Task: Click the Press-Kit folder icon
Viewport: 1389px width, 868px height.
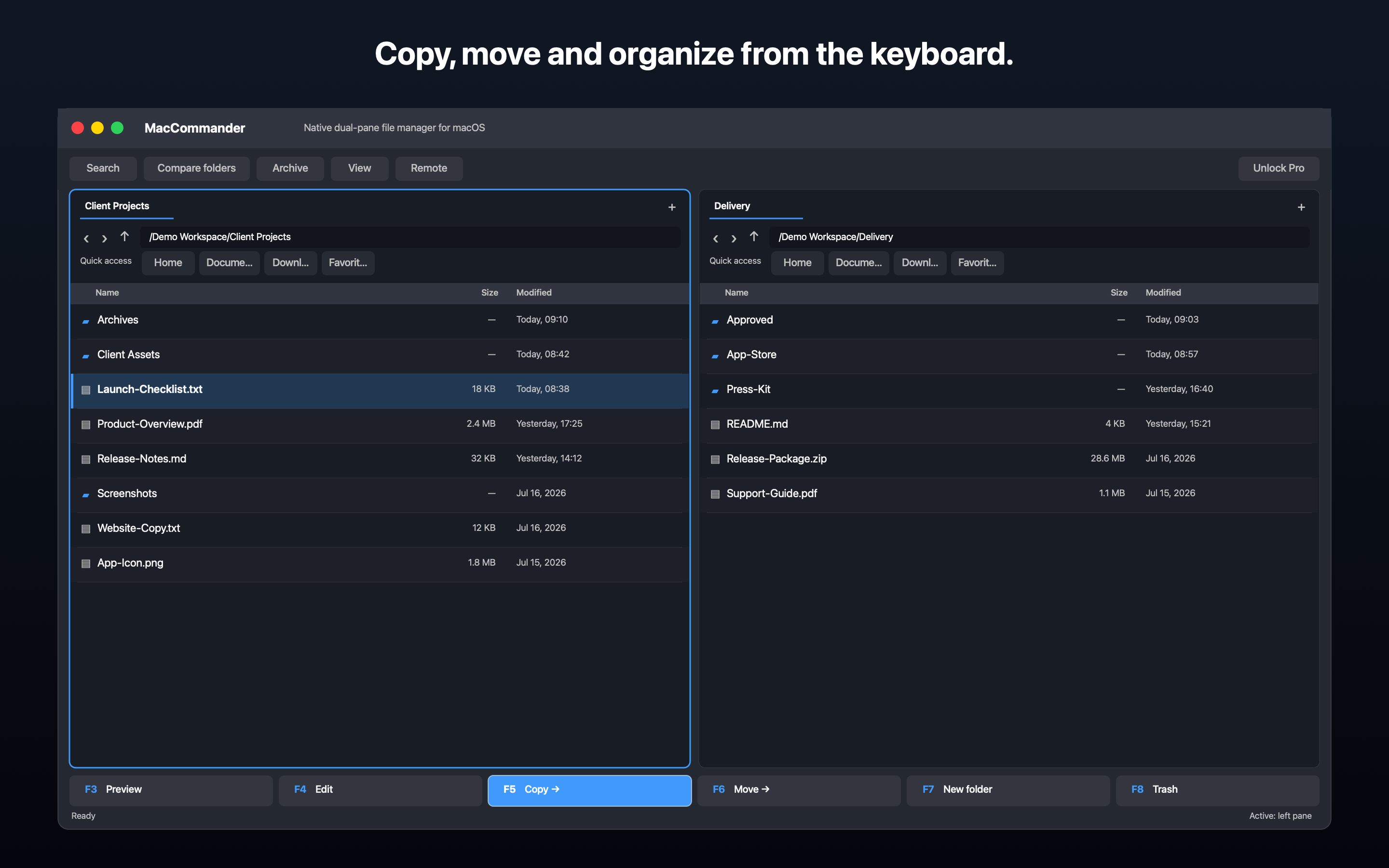Action: point(715,391)
